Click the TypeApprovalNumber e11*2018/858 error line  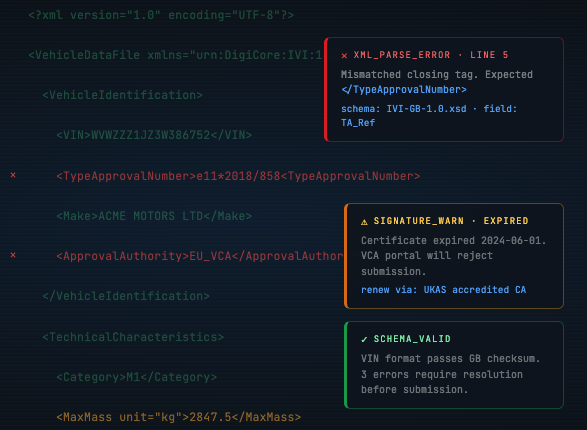(238, 176)
